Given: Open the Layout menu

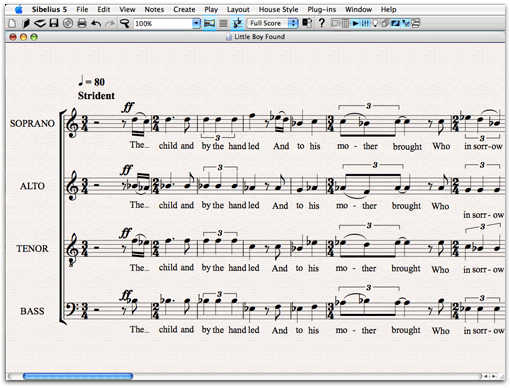Looking at the screenshot, I should click(238, 9).
